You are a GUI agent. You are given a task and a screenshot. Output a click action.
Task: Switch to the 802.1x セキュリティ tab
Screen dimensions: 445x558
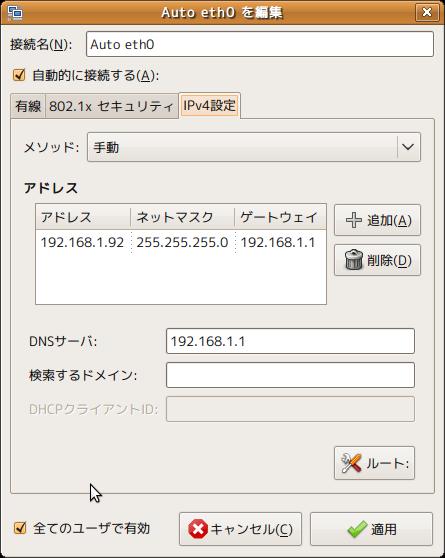111,106
